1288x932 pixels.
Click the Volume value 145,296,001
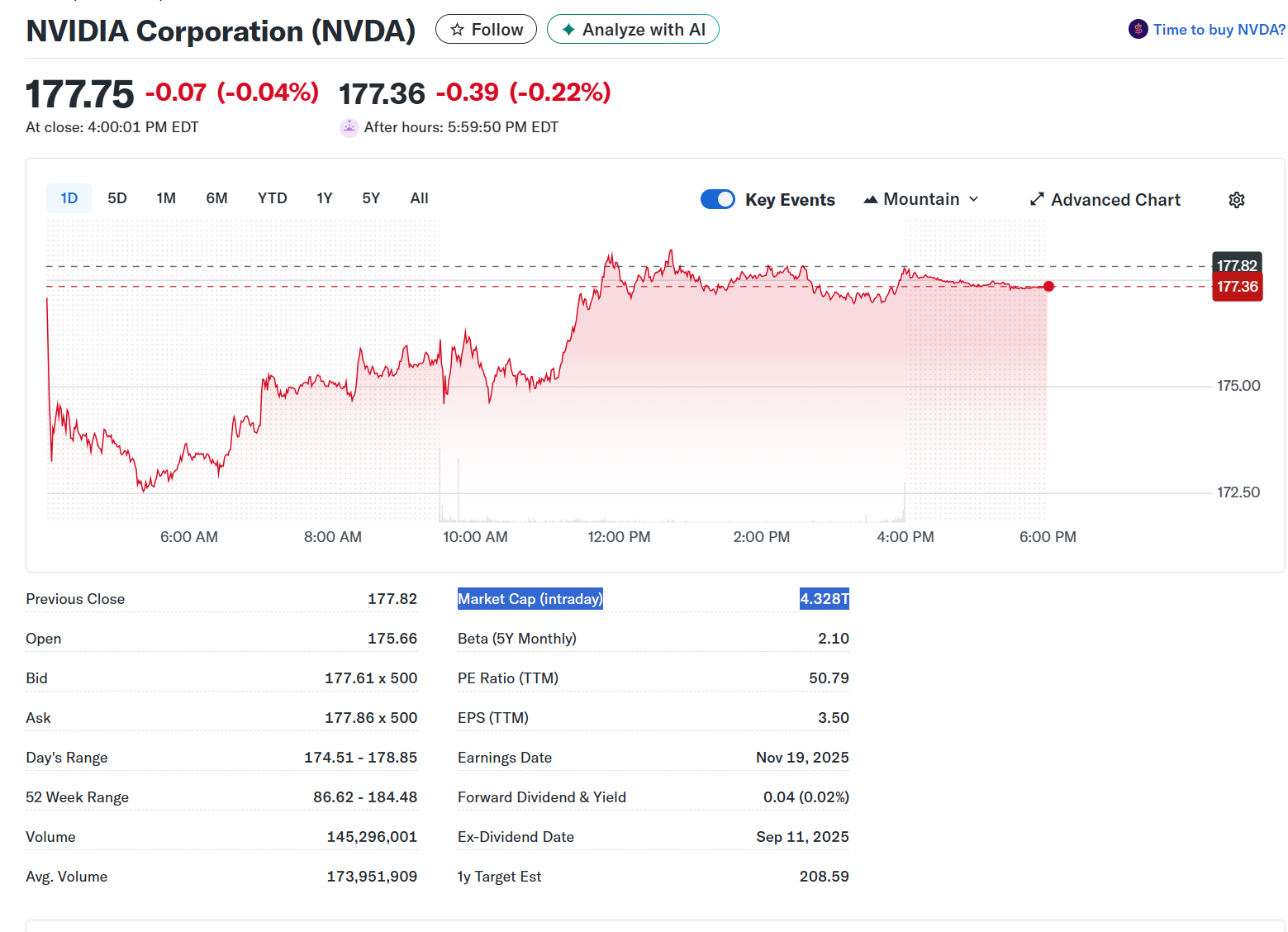(373, 837)
